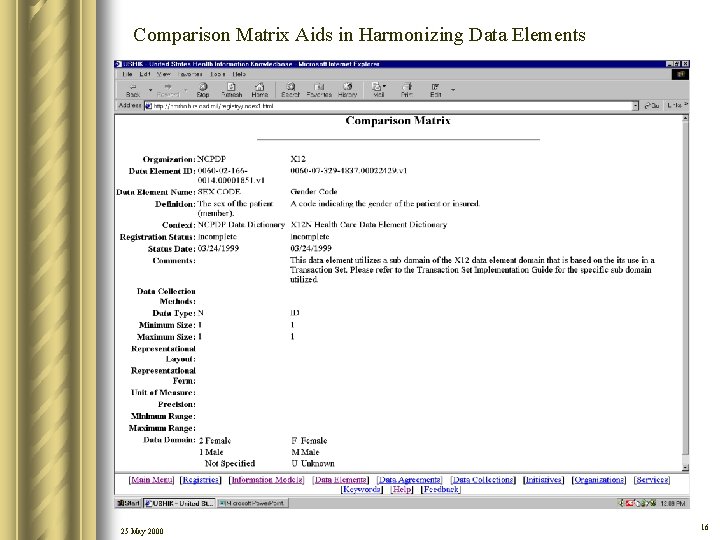This screenshot has width=720, height=540.
Task: Follow the Organizations link
Action: pos(599,480)
